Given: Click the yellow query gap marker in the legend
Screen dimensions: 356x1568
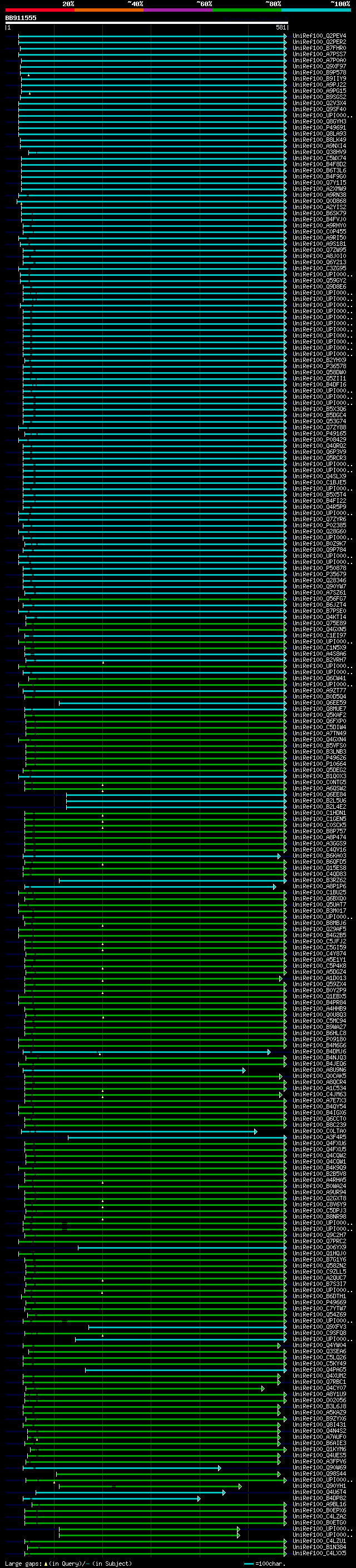Looking at the screenshot, I should [46, 1563].
